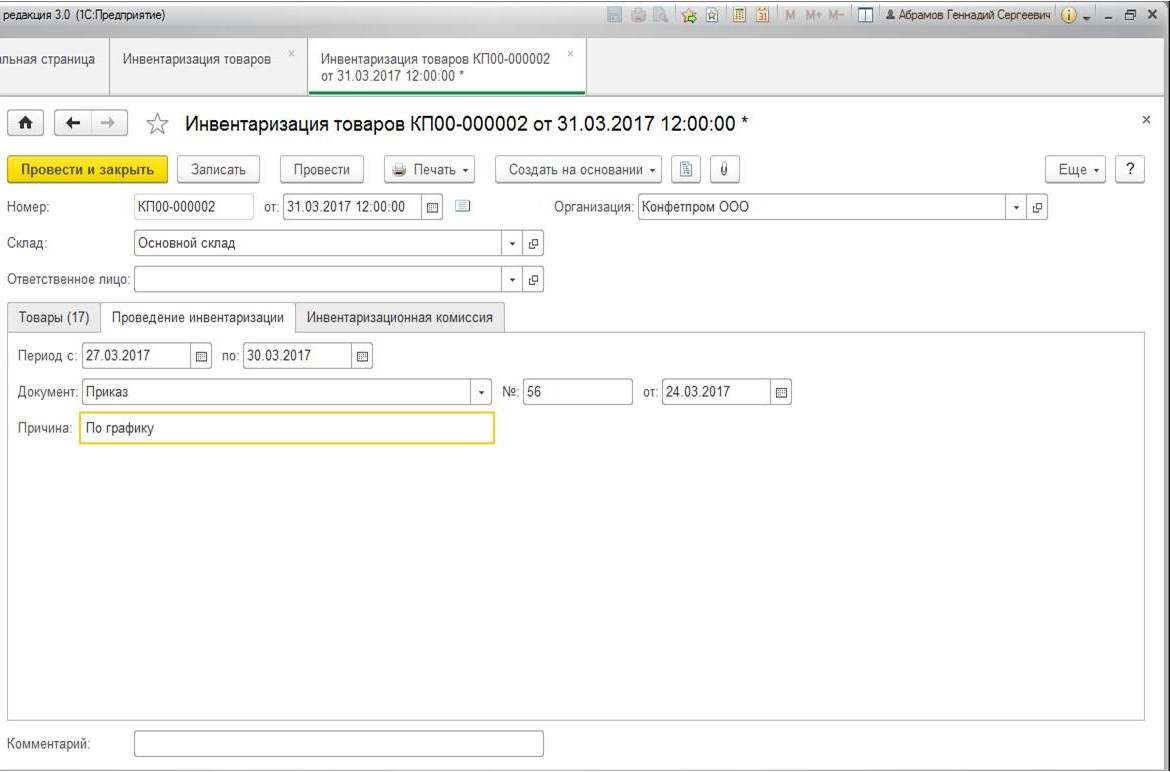Image resolution: width=1170 pixels, height=772 pixels.
Task: Open calendar picker for document date
Action: point(432,207)
